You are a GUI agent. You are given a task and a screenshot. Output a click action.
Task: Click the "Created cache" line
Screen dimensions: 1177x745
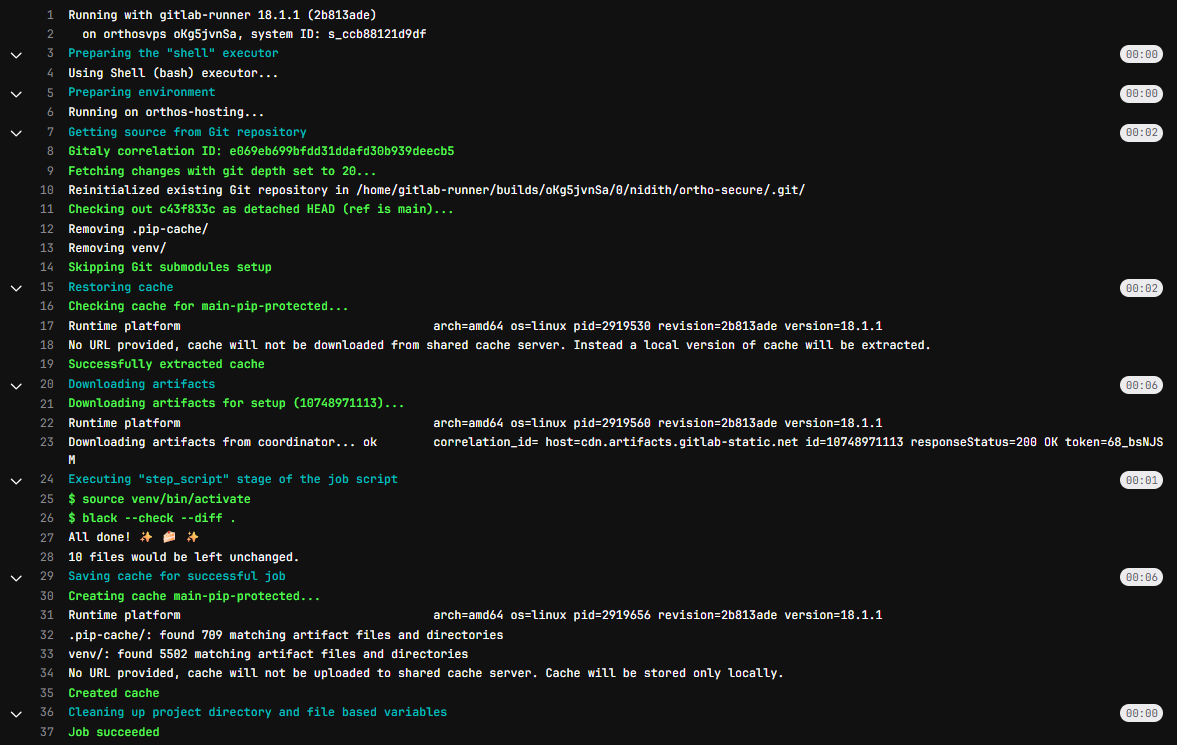pos(114,692)
